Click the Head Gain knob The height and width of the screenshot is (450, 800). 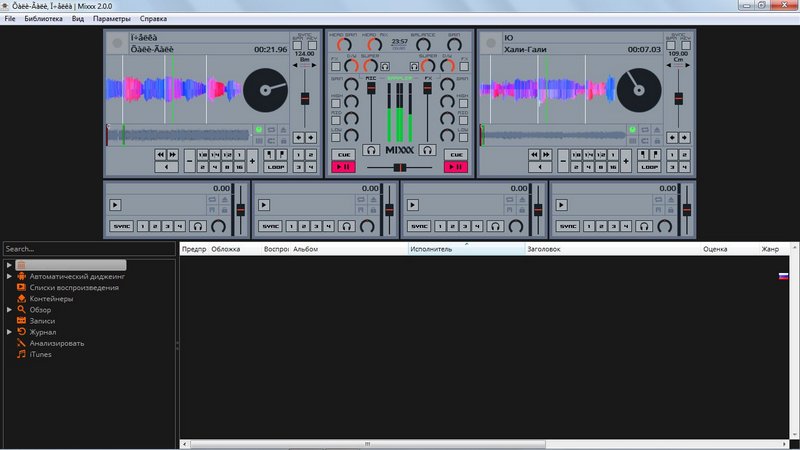[344, 45]
